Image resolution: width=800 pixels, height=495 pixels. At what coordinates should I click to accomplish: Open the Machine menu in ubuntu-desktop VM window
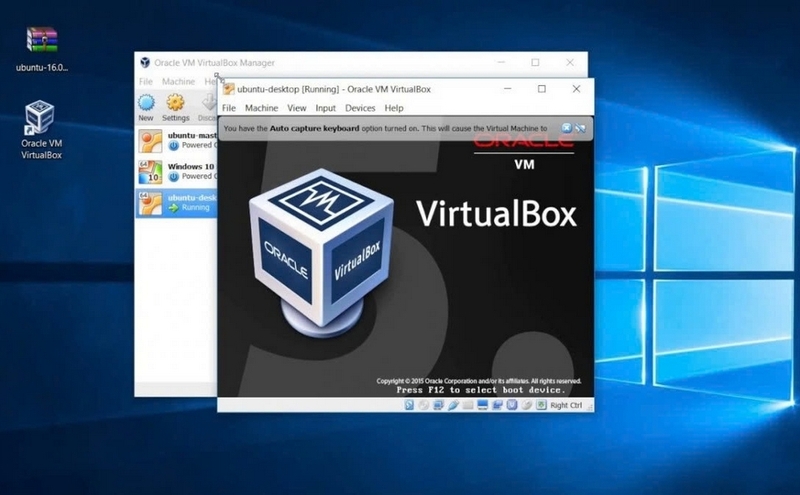tap(261, 108)
